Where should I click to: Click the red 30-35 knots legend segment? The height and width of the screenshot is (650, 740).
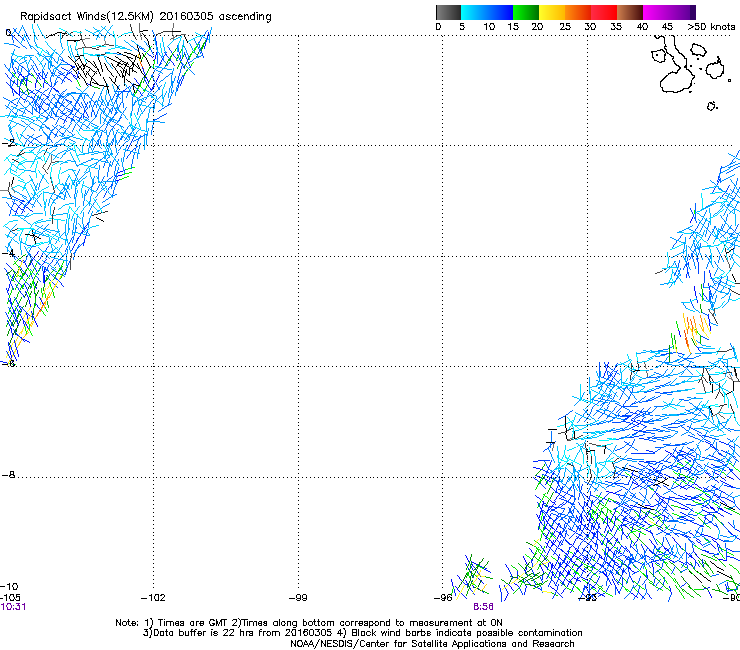[x=604, y=12]
